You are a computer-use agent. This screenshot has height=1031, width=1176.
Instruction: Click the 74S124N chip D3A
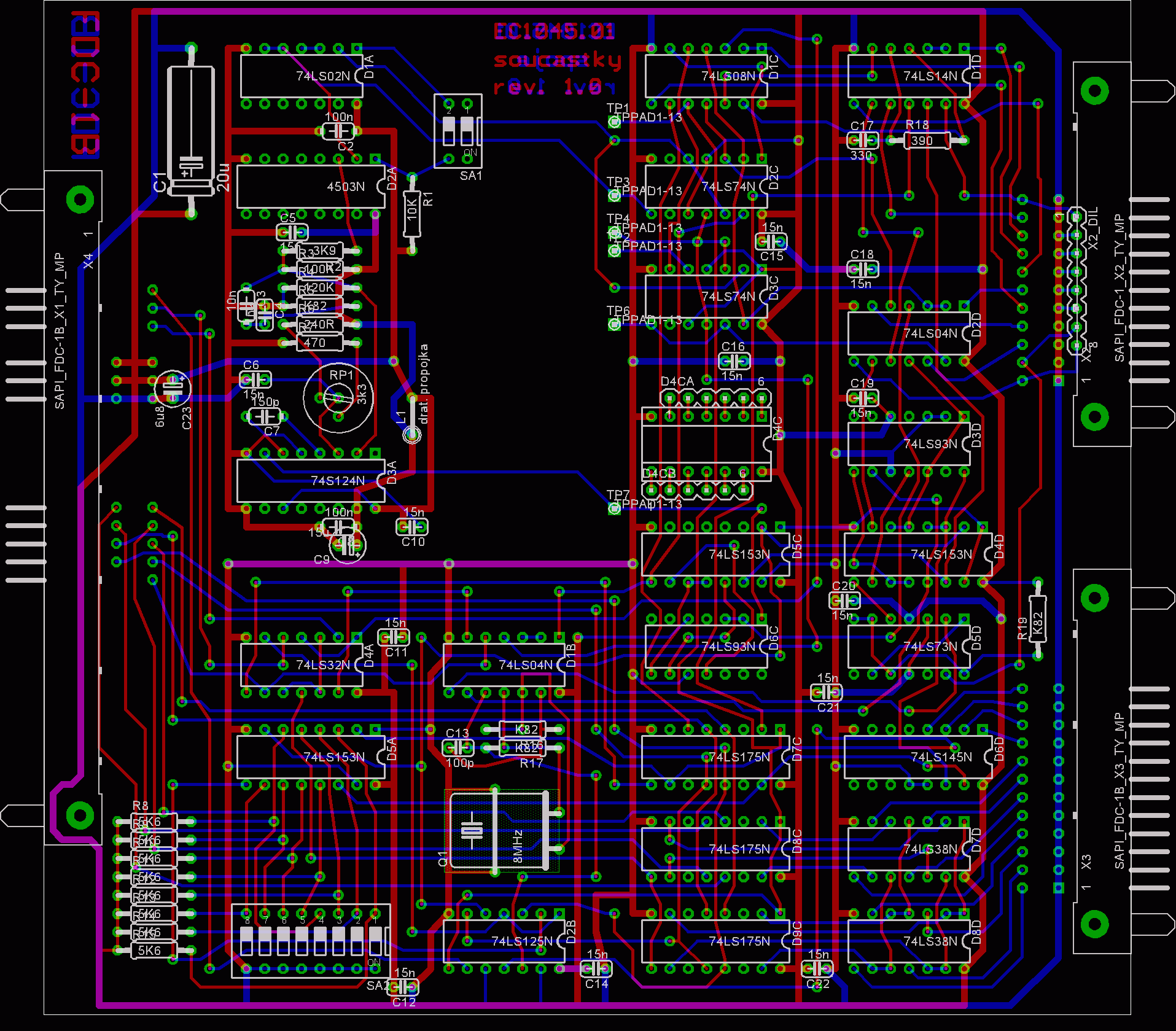310,480
